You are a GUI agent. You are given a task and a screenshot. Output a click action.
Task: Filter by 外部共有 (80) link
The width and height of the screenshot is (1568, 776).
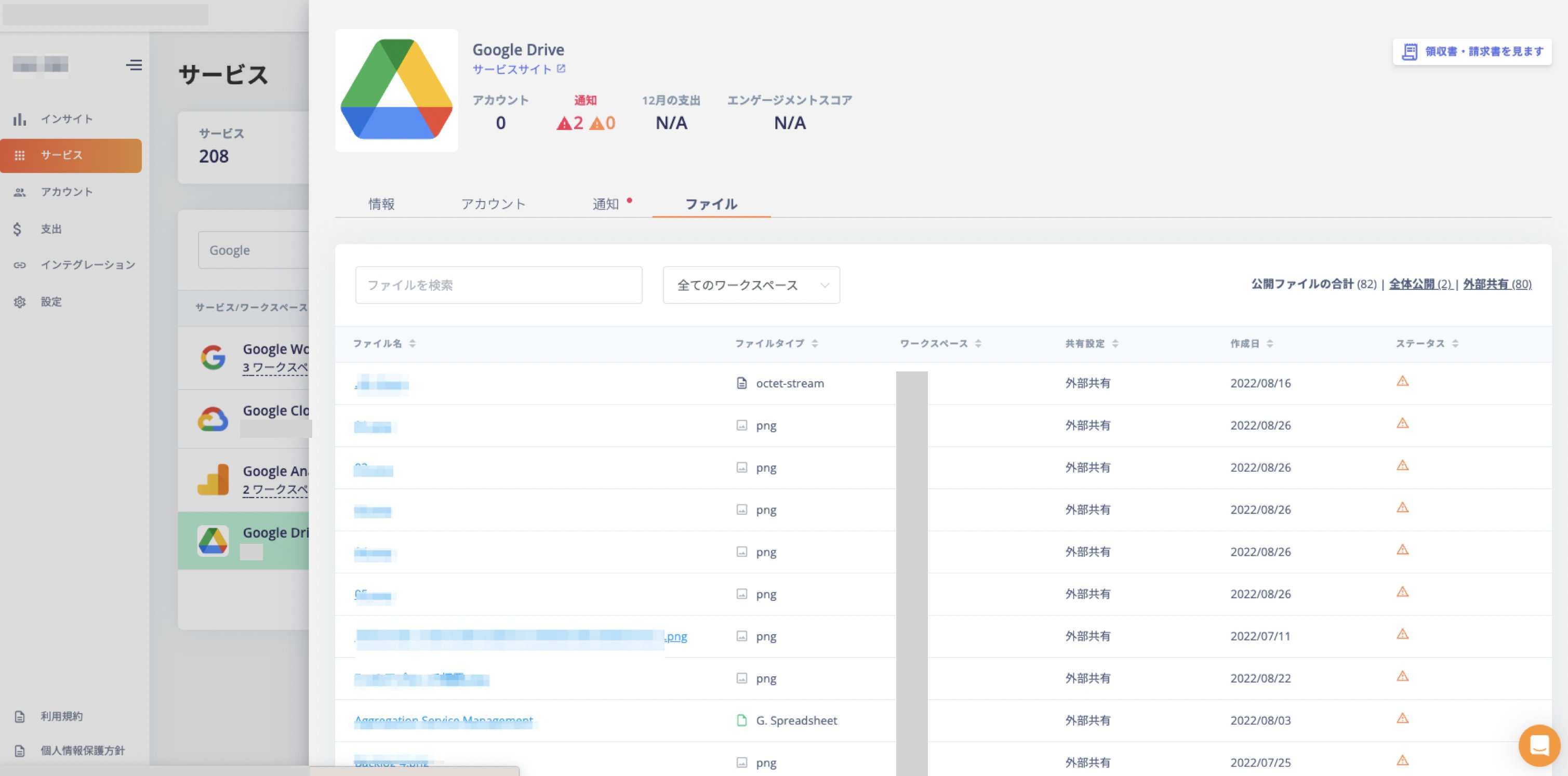click(x=1497, y=284)
